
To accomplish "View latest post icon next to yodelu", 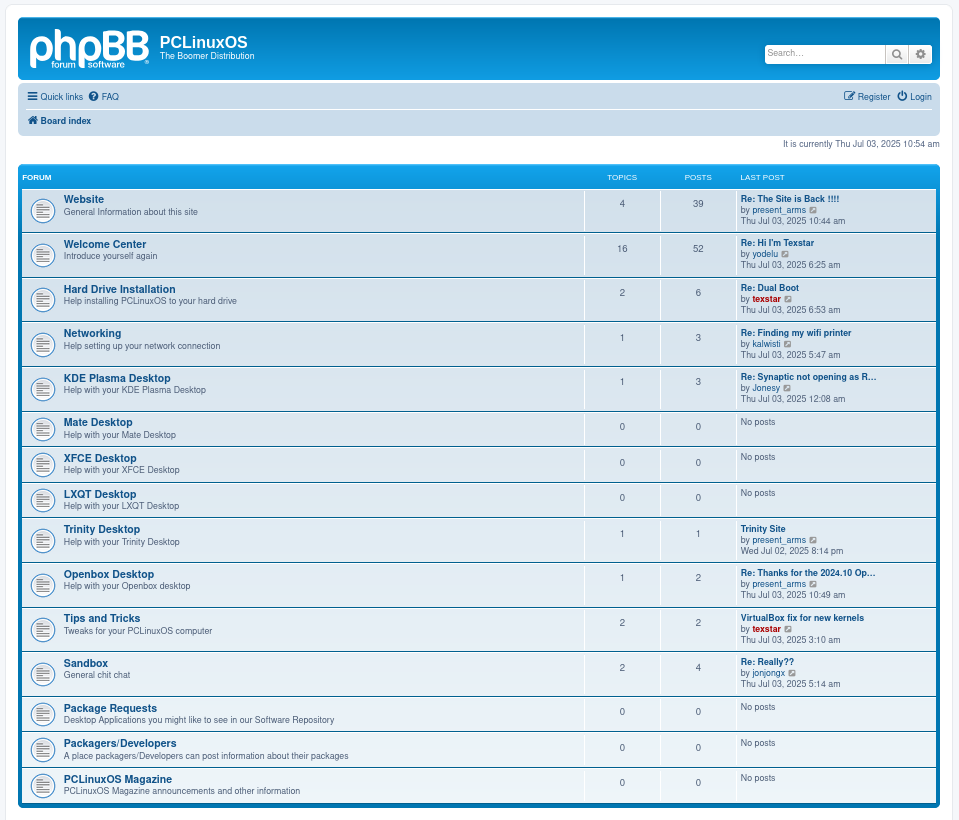I will click(x=785, y=254).
